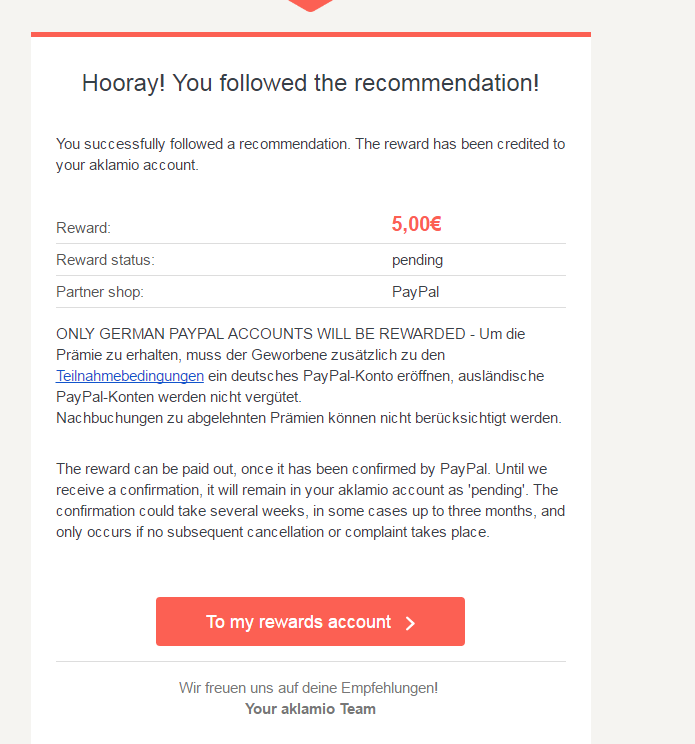
Task: Click the red bar above the email card
Action: [x=310, y=34]
